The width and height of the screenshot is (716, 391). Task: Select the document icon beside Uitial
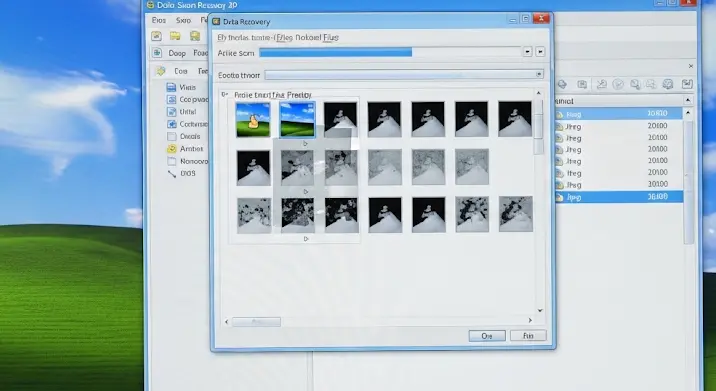[171, 111]
